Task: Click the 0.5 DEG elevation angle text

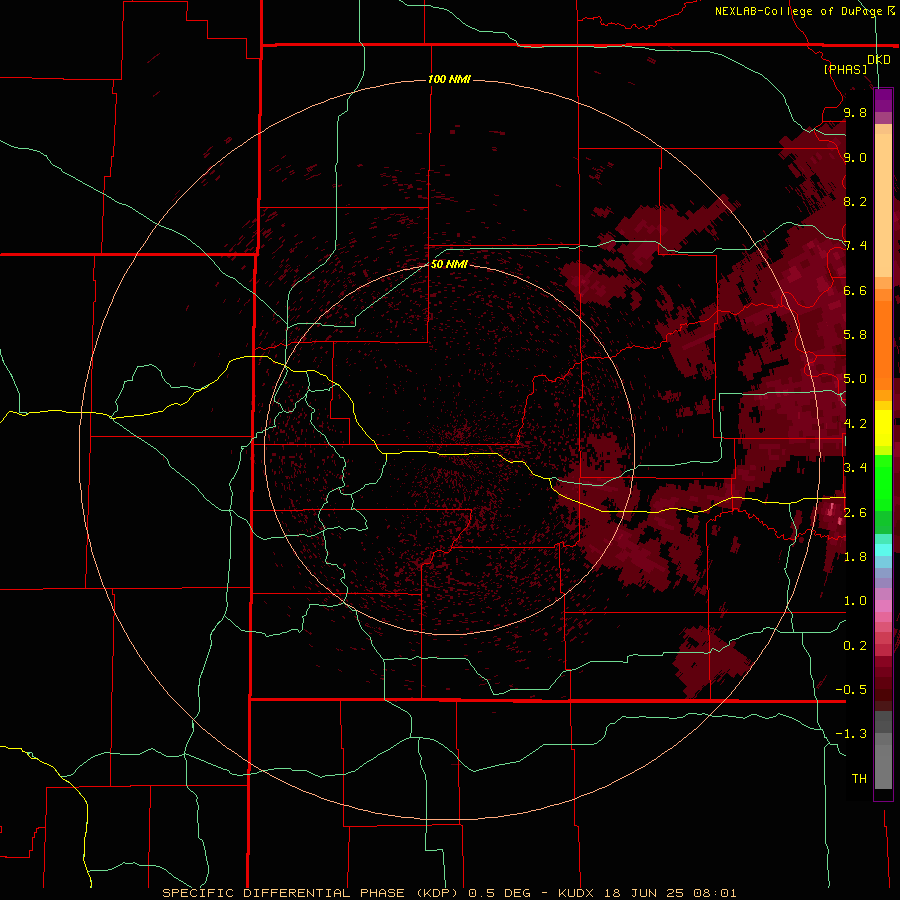Action: (x=501, y=893)
